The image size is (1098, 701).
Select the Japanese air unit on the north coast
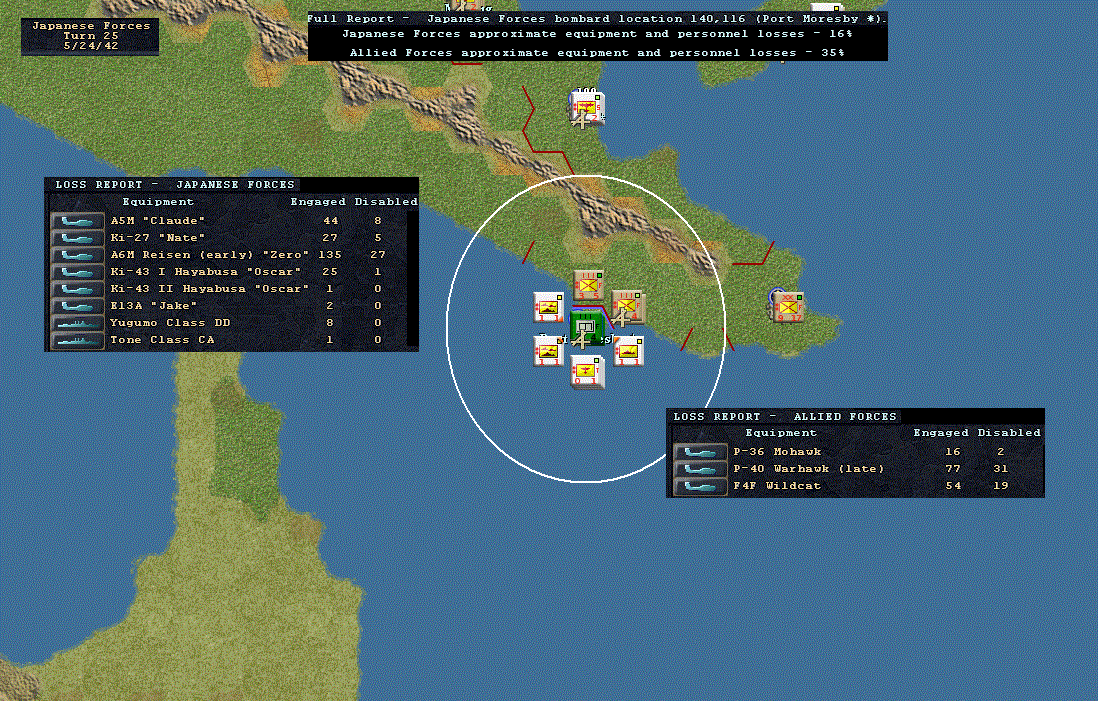587,108
